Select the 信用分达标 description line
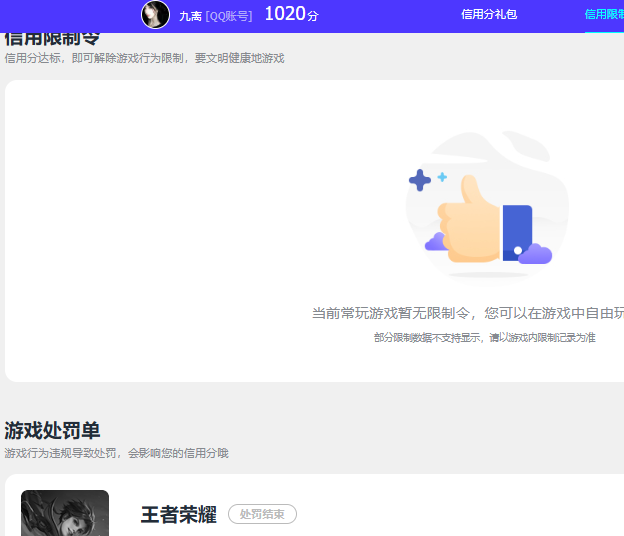The height and width of the screenshot is (536, 624). (x=144, y=58)
